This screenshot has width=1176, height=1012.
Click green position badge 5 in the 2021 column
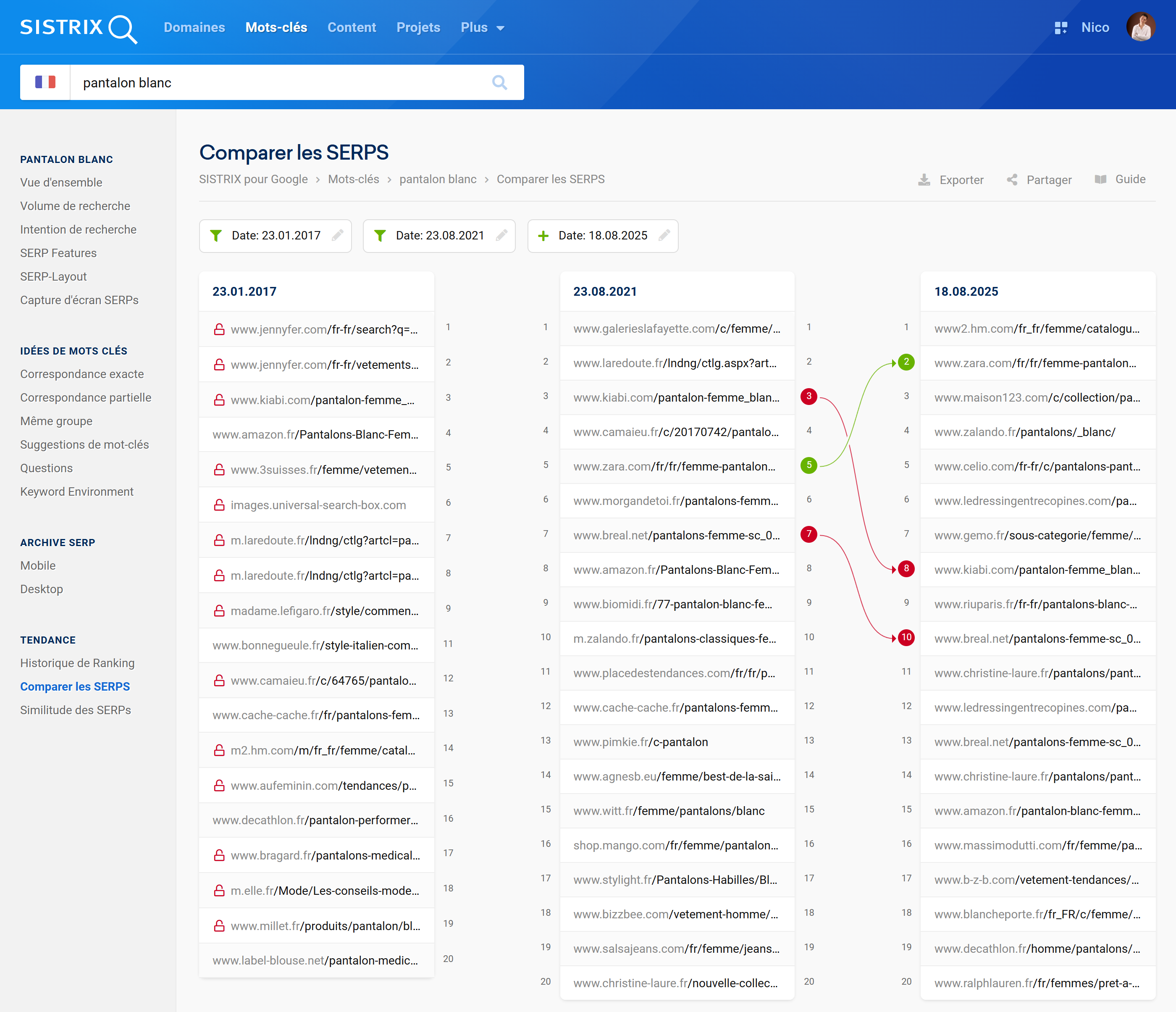point(809,465)
